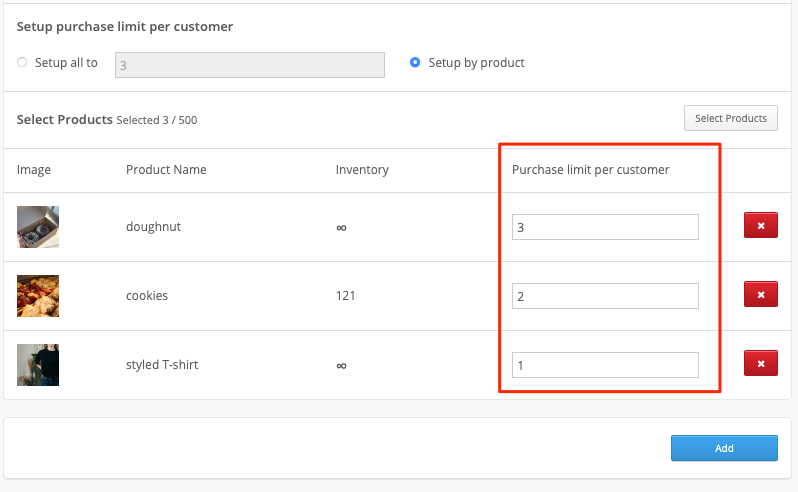
Task: Click the Select Products button
Action: (730, 118)
